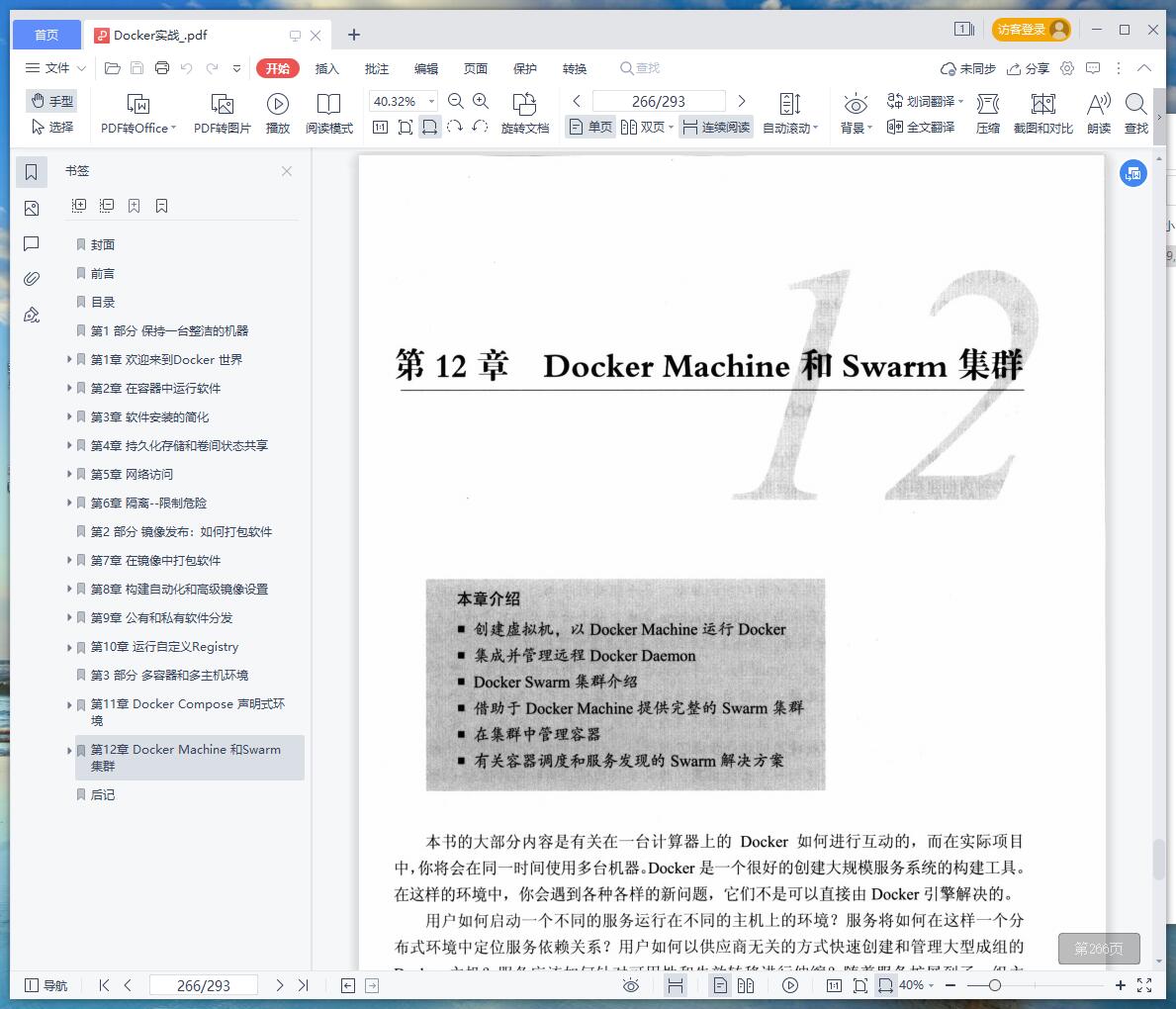Open the home tab (首页)
Screen dimensions: 1176x1009
click(x=46, y=35)
